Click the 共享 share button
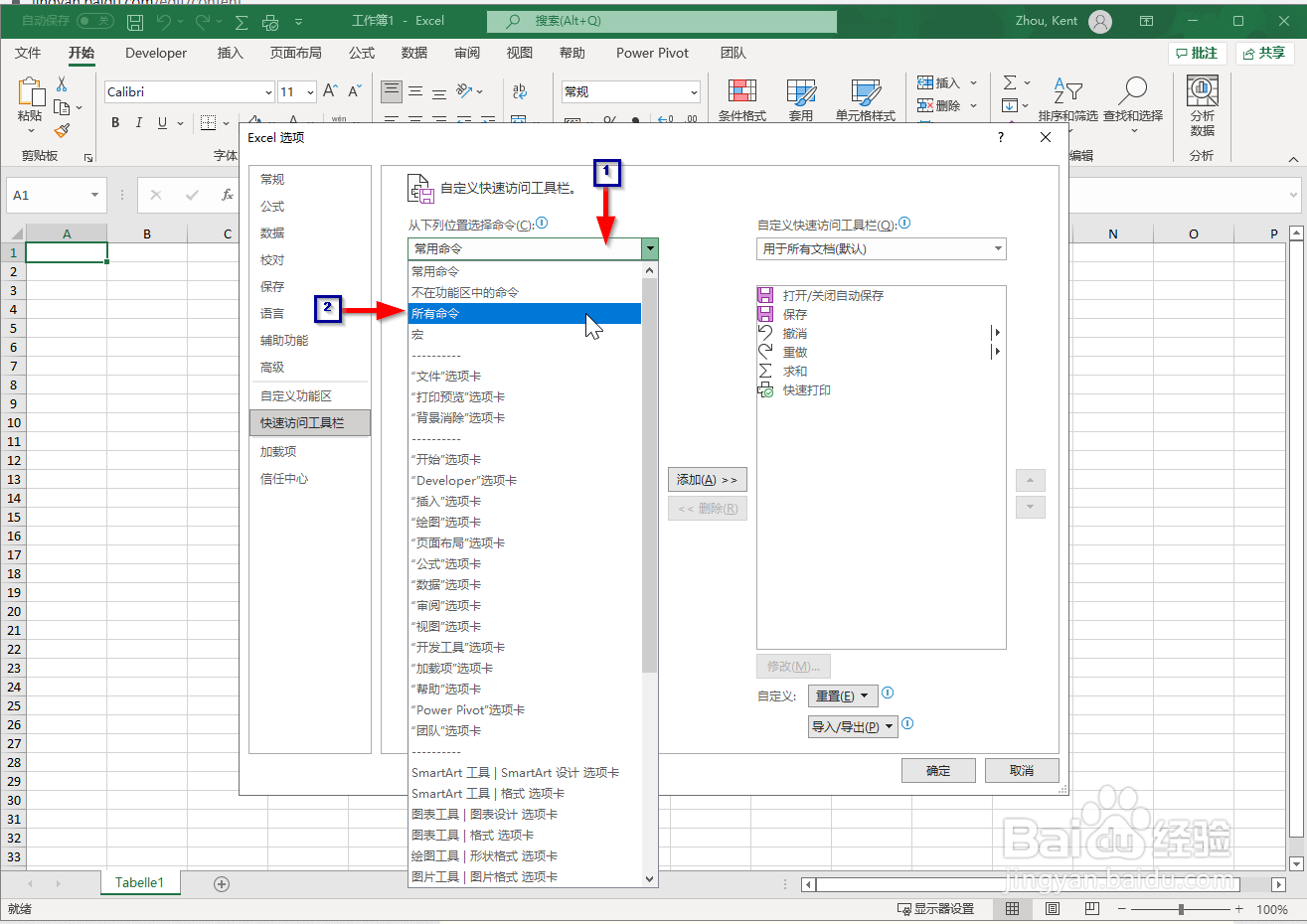Screen dimensions: 1307x924 (x=1264, y=53)
